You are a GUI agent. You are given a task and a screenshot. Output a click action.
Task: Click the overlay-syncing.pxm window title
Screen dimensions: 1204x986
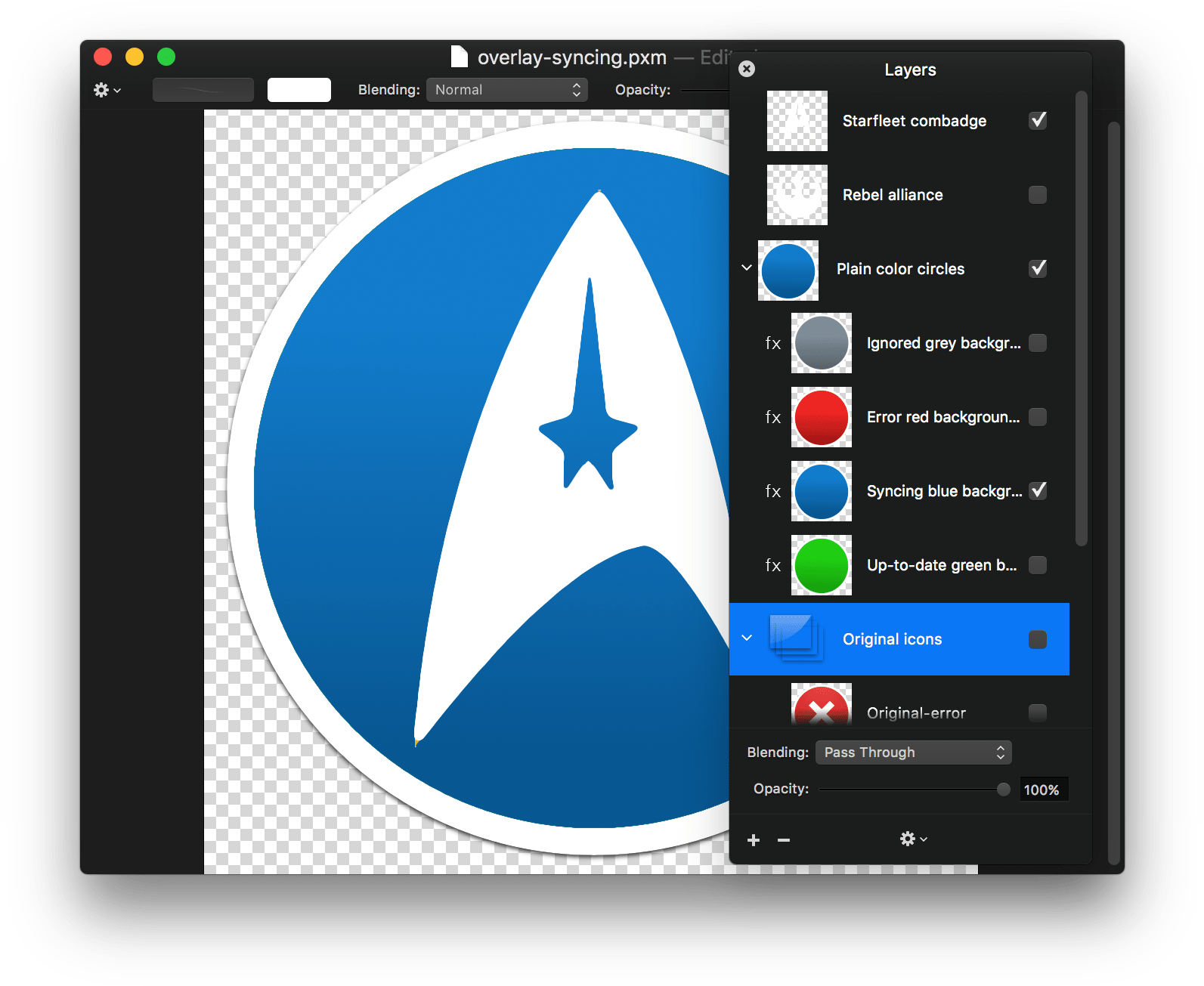(572, 57)
